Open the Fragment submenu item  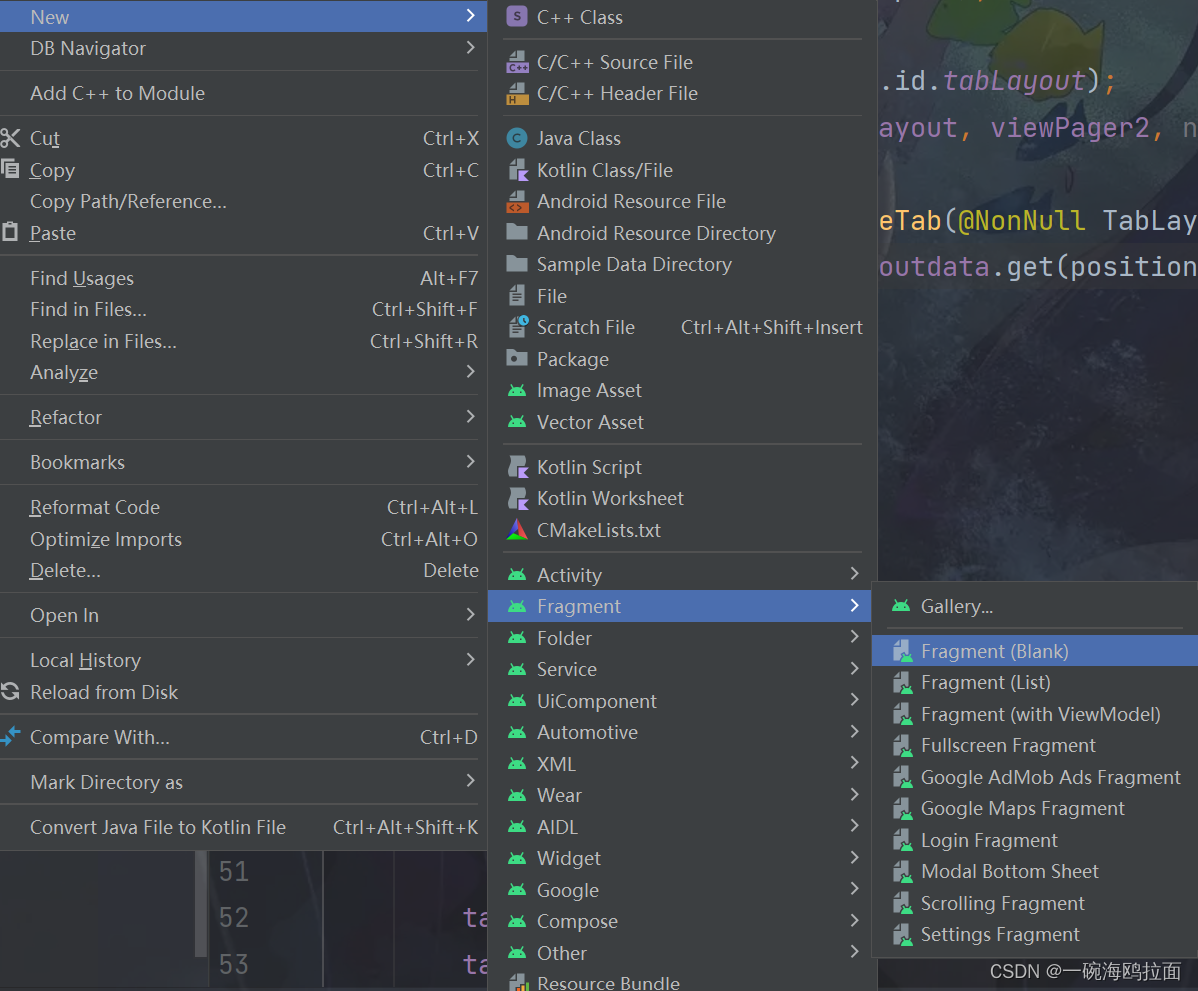tap(679, 606)
